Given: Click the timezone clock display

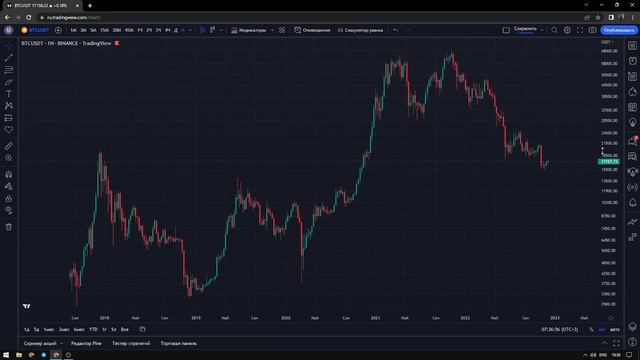Looking at the screenshot, I should point(560,329).
